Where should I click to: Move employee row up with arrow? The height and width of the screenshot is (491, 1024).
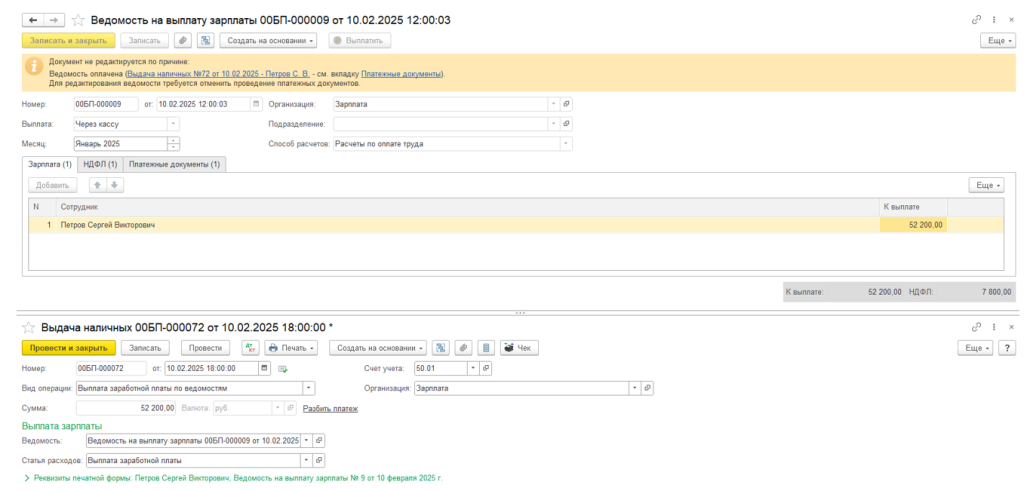coord(98,185)
